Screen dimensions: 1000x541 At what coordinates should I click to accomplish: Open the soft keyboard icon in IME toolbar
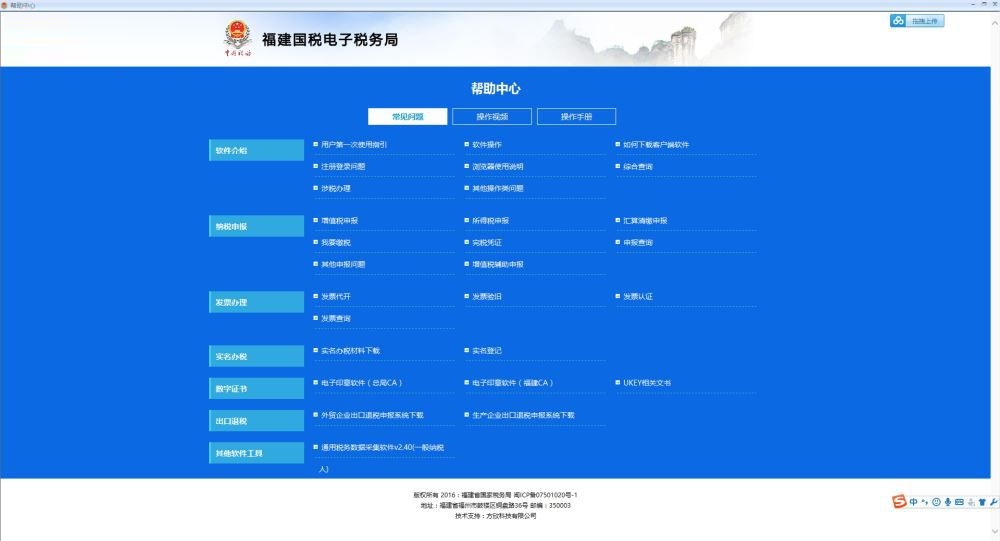coord(959,502)
